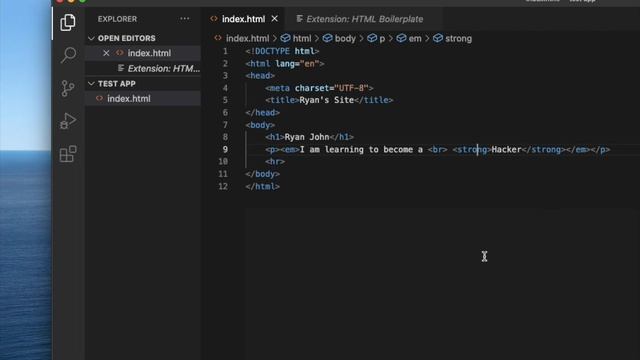Image resolution: width=640 pixels, height=360 pixels.
Task: Open Run and Debug view
Action: (68, 121)
